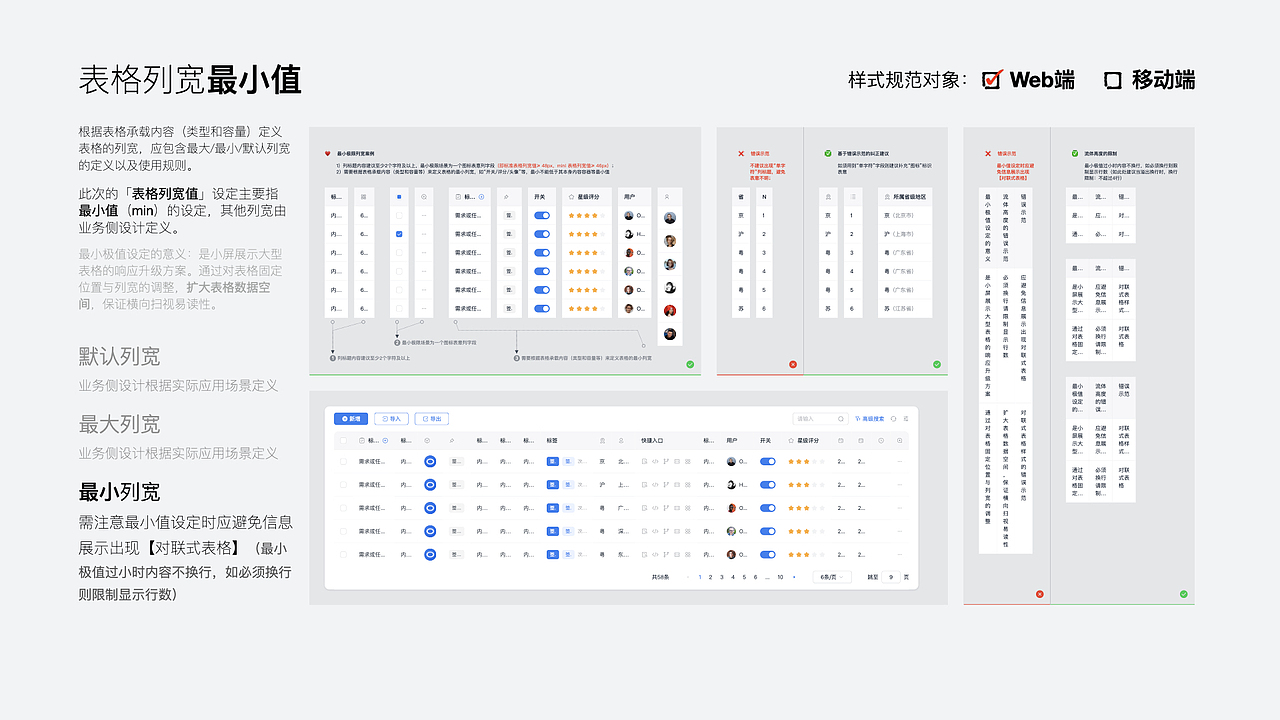Click the 所属省级地区 column header
This screenshot has width=1280, height=720.
coord(905,197)
